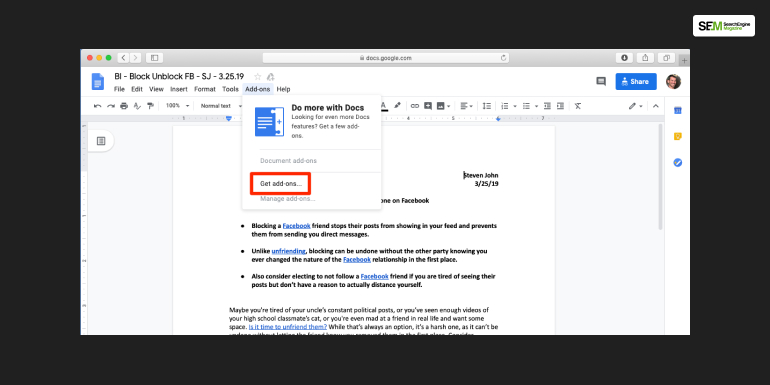770x385 pixels.
Task: Select the left indent ruler marker
Action: point(228,119)
